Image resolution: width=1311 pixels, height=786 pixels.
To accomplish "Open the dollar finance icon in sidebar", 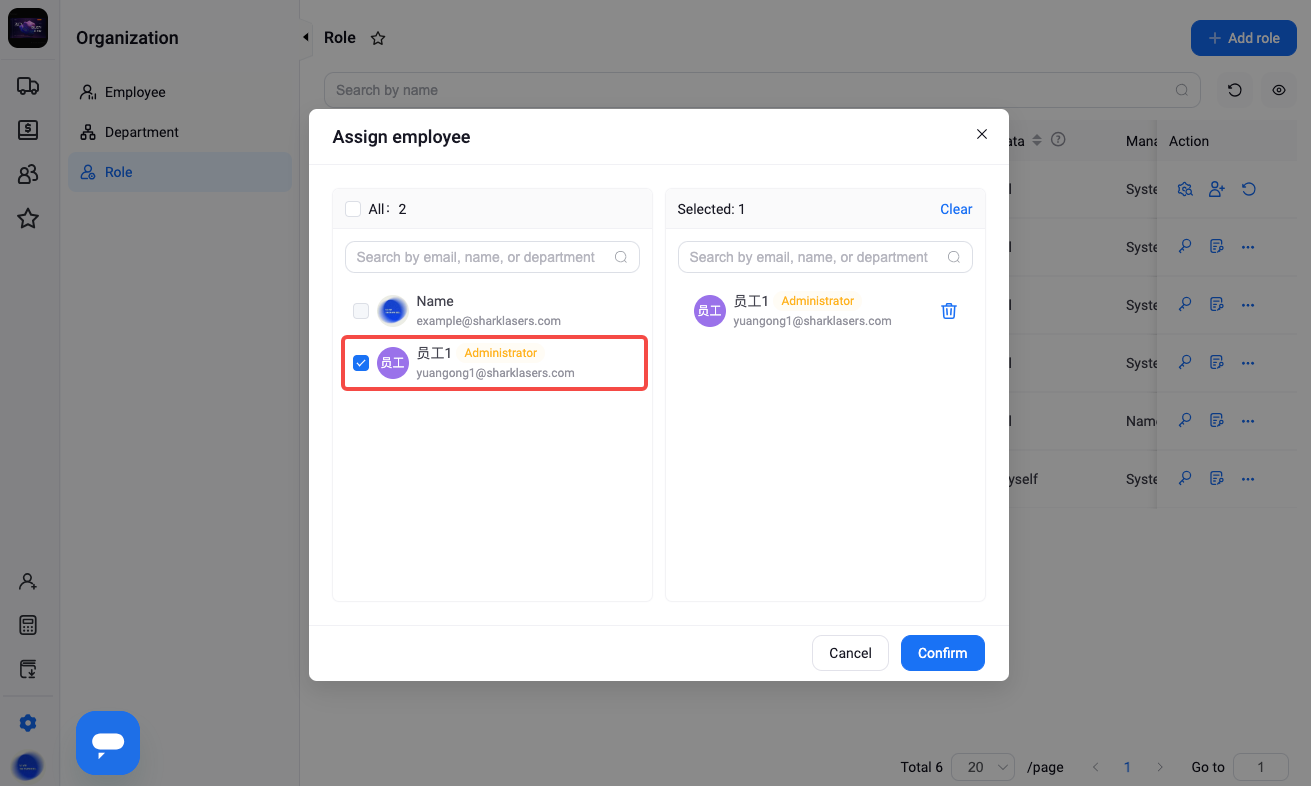I will (28, 130).
